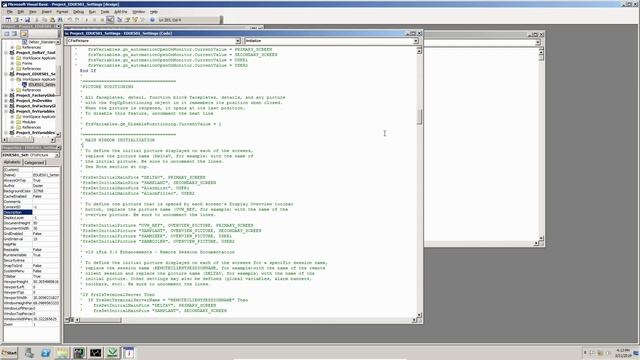Open the Tools menu
Image resolution: width=640 pixels, height=360 pixels.
pyautogui.click(x=105, y=12)
